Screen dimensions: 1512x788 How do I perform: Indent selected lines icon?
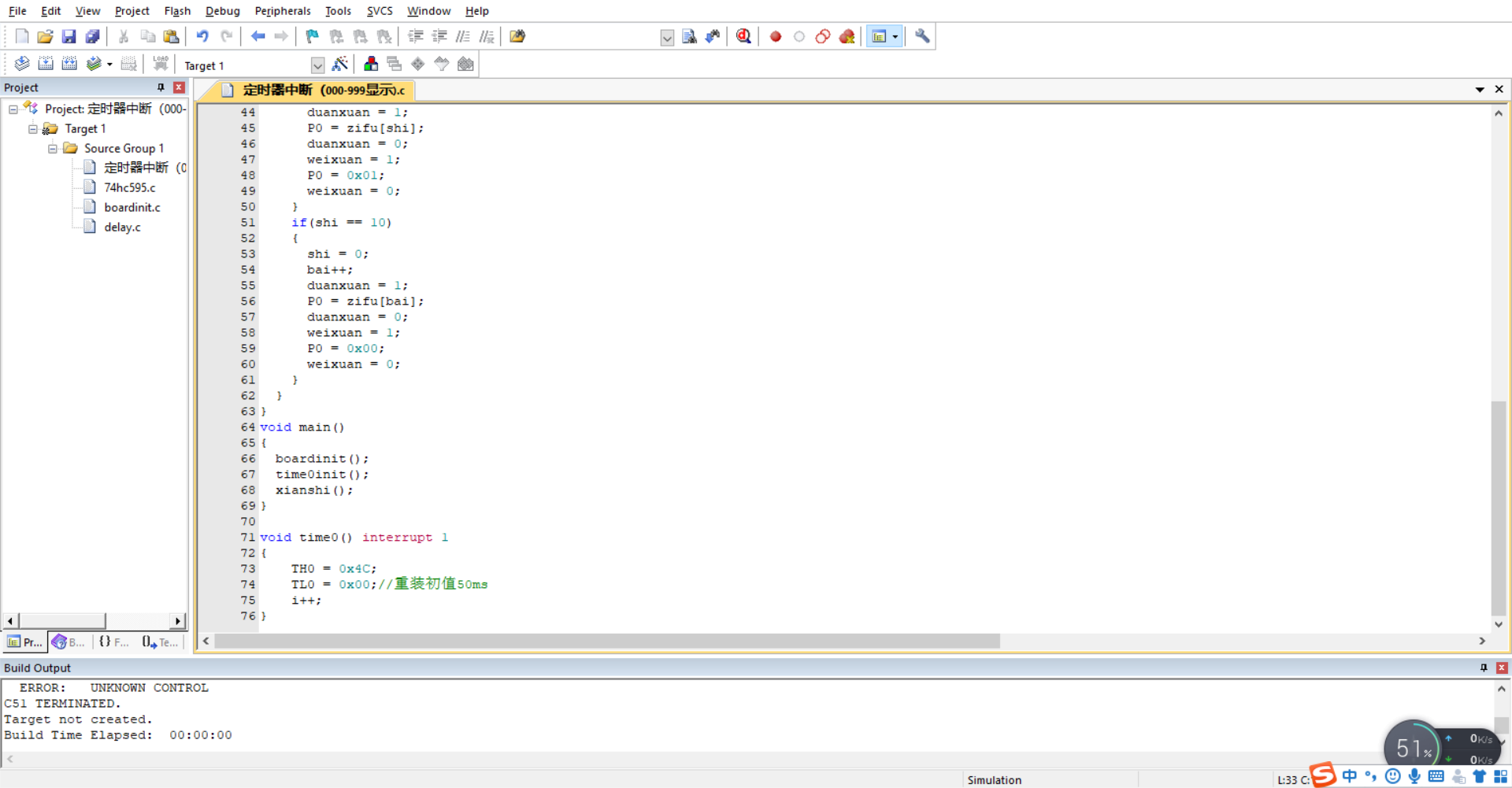[x=415, y=36]
